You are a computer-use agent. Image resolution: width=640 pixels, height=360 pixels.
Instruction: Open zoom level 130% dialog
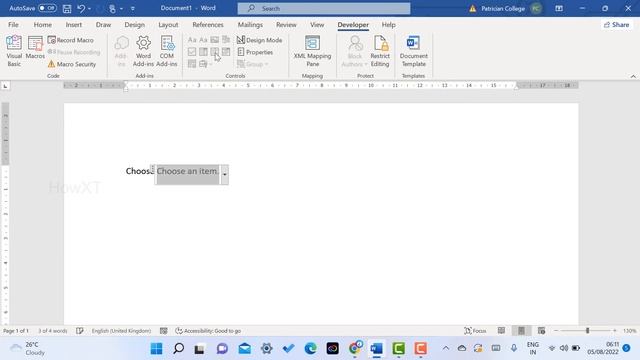[629, 331]
